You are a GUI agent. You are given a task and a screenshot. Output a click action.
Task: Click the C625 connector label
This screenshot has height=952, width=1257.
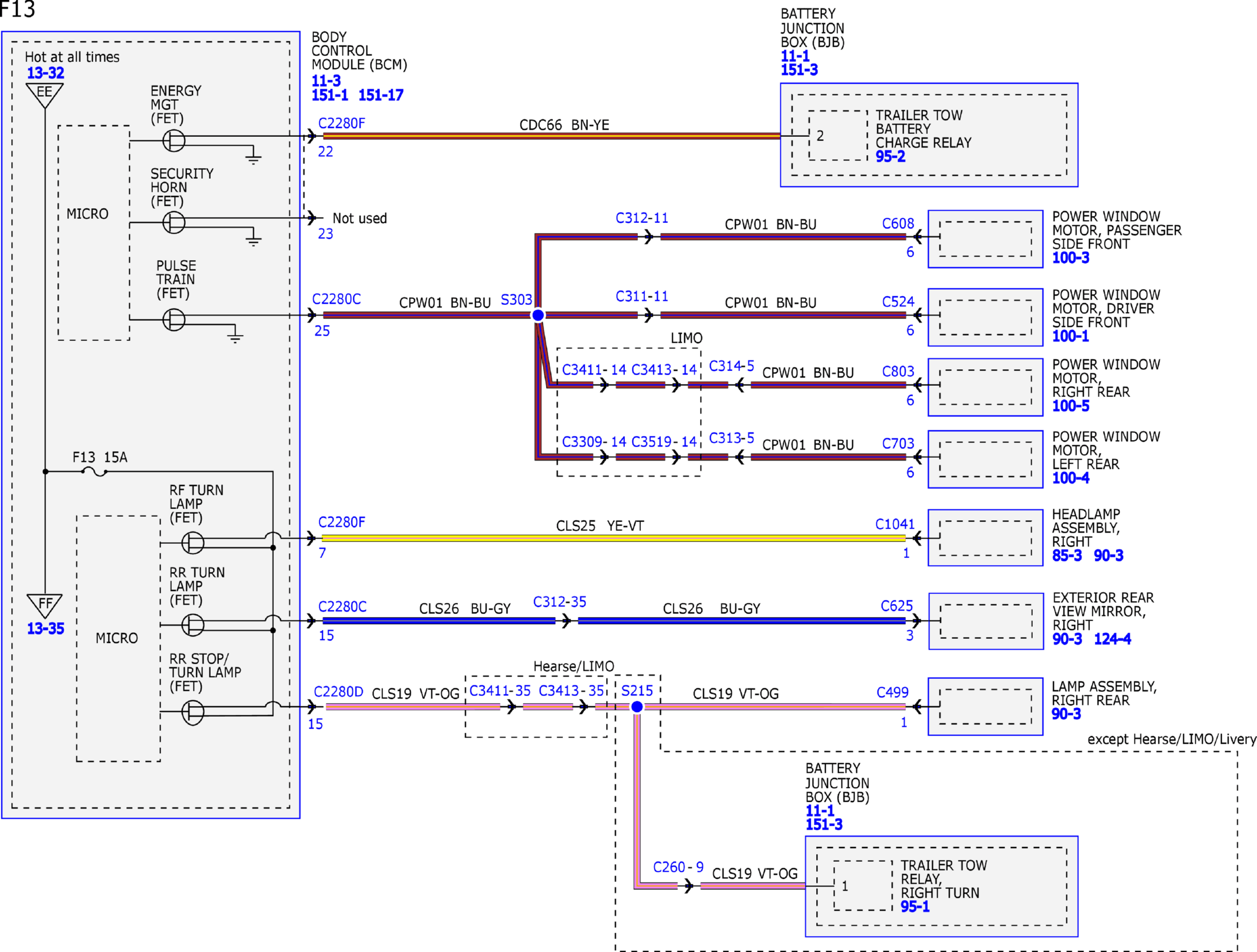tap(897, 606)
